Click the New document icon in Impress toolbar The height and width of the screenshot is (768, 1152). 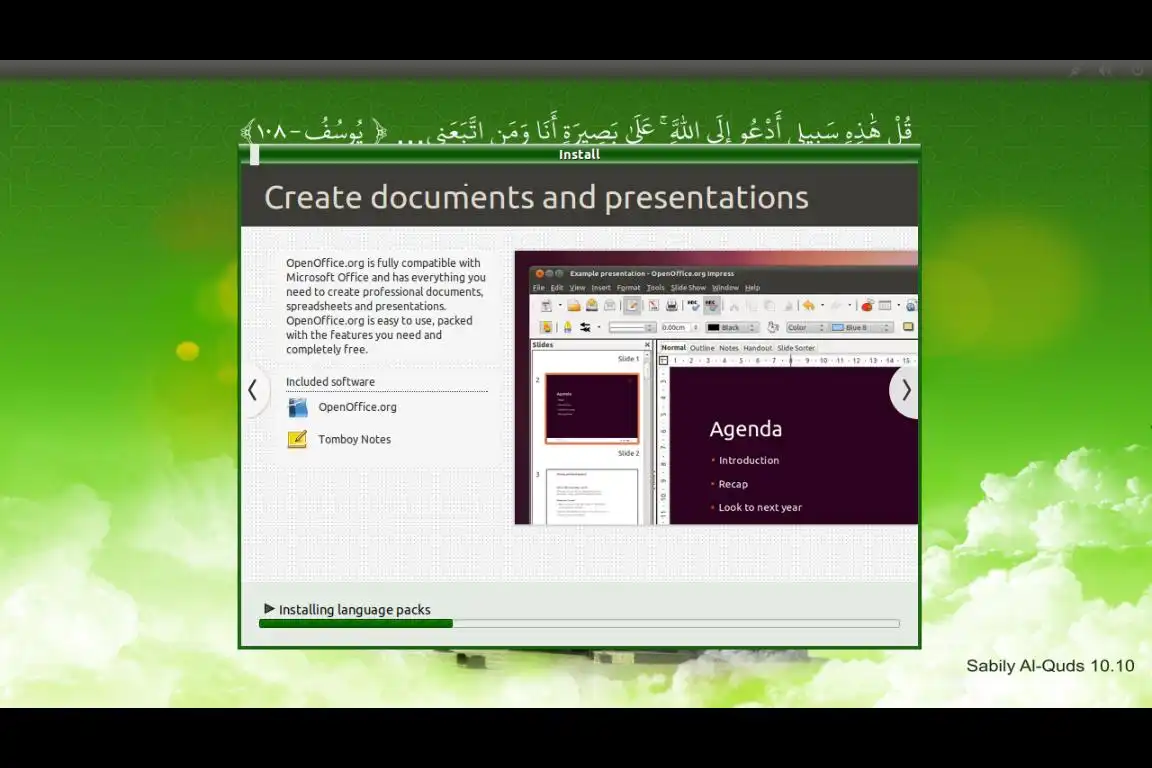click(x=547, y=306)
